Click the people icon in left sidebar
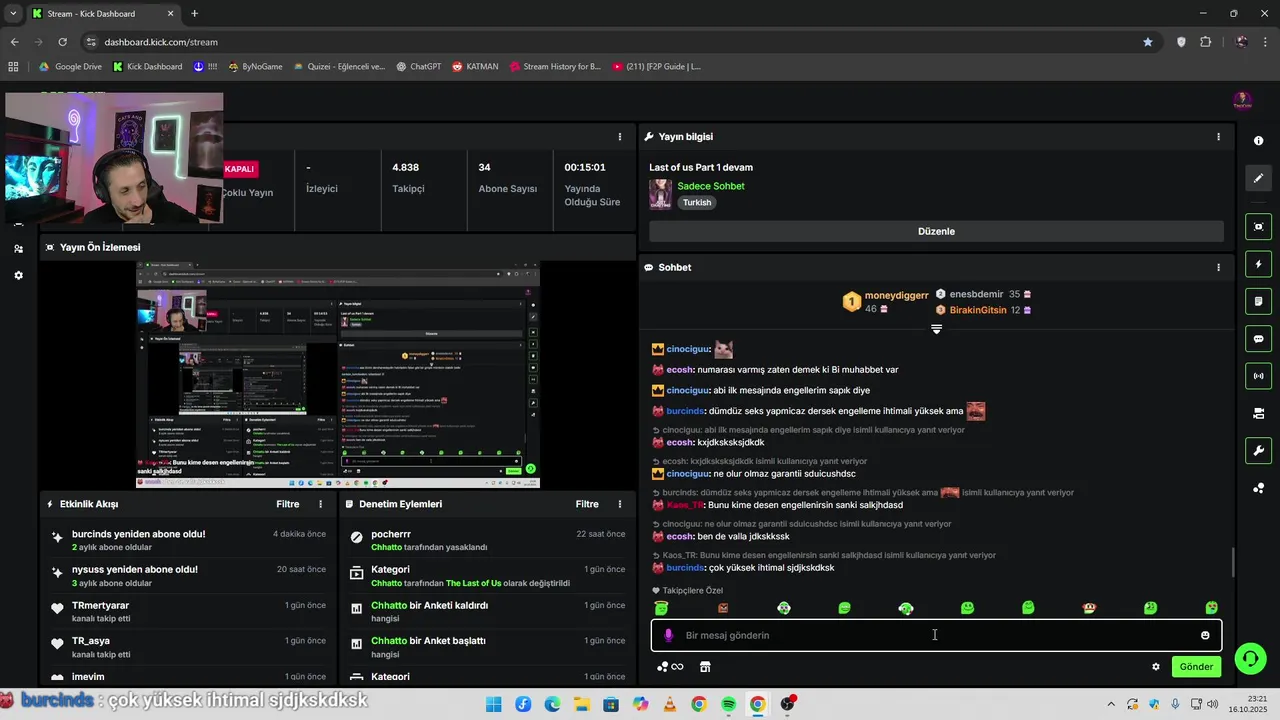This screenshot has height=720, width=1280. [18, 248]
